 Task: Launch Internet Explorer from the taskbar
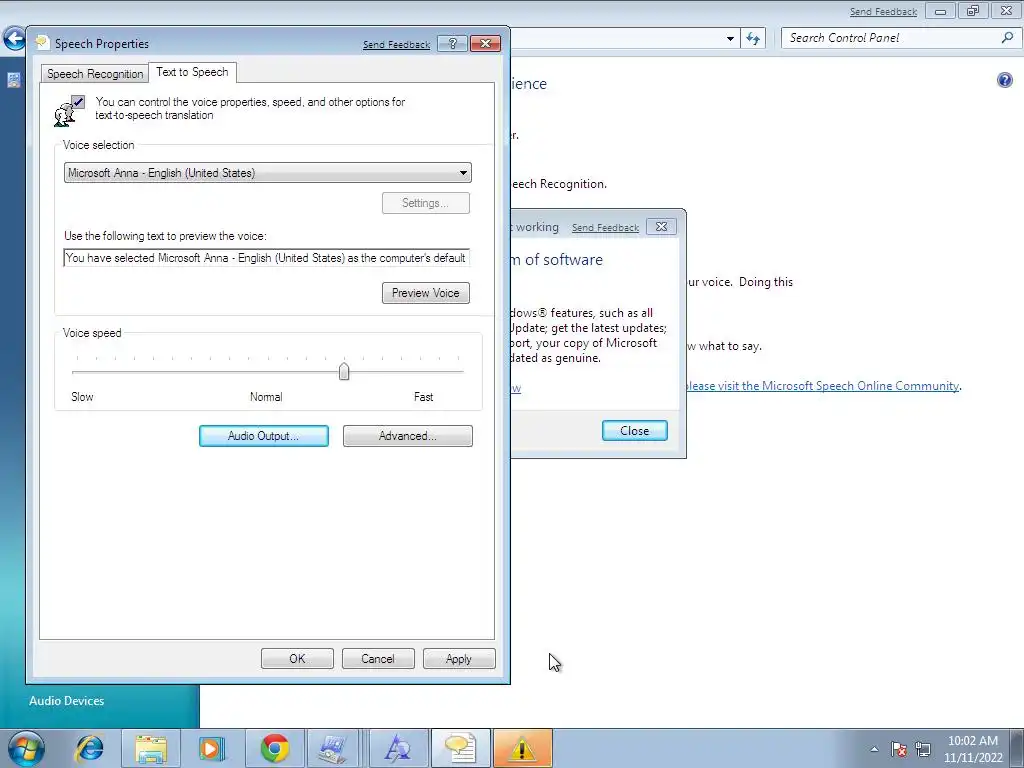[x=89, y=748]
